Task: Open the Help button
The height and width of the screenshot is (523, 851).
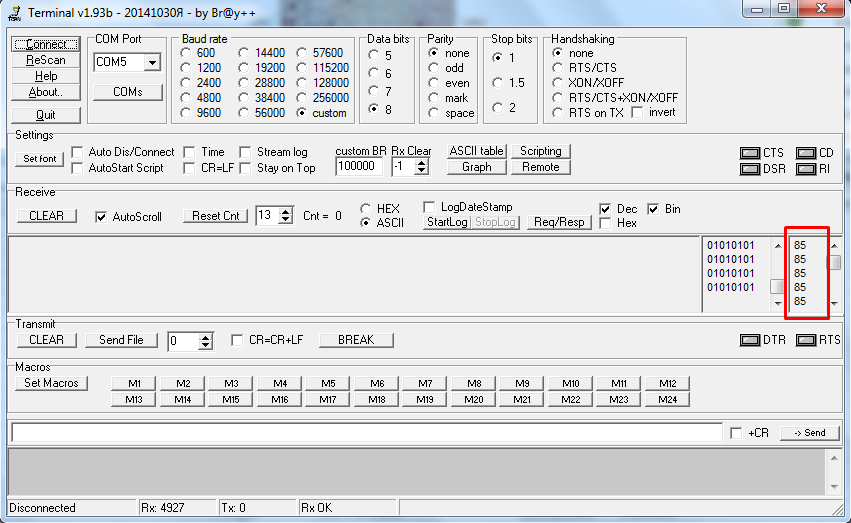Action: 46,76
